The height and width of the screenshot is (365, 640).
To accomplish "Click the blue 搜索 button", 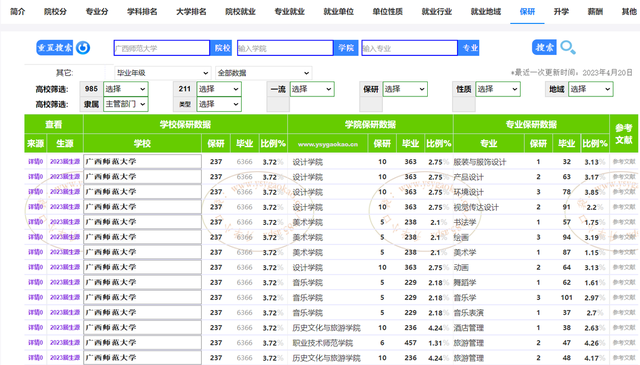I will pos(544,47).
